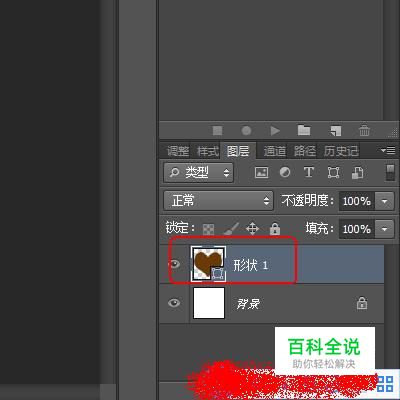Open the 填充 slider arrow
Image resolution: width=400 pixels, height=400 pixels.
coord(384,229)
